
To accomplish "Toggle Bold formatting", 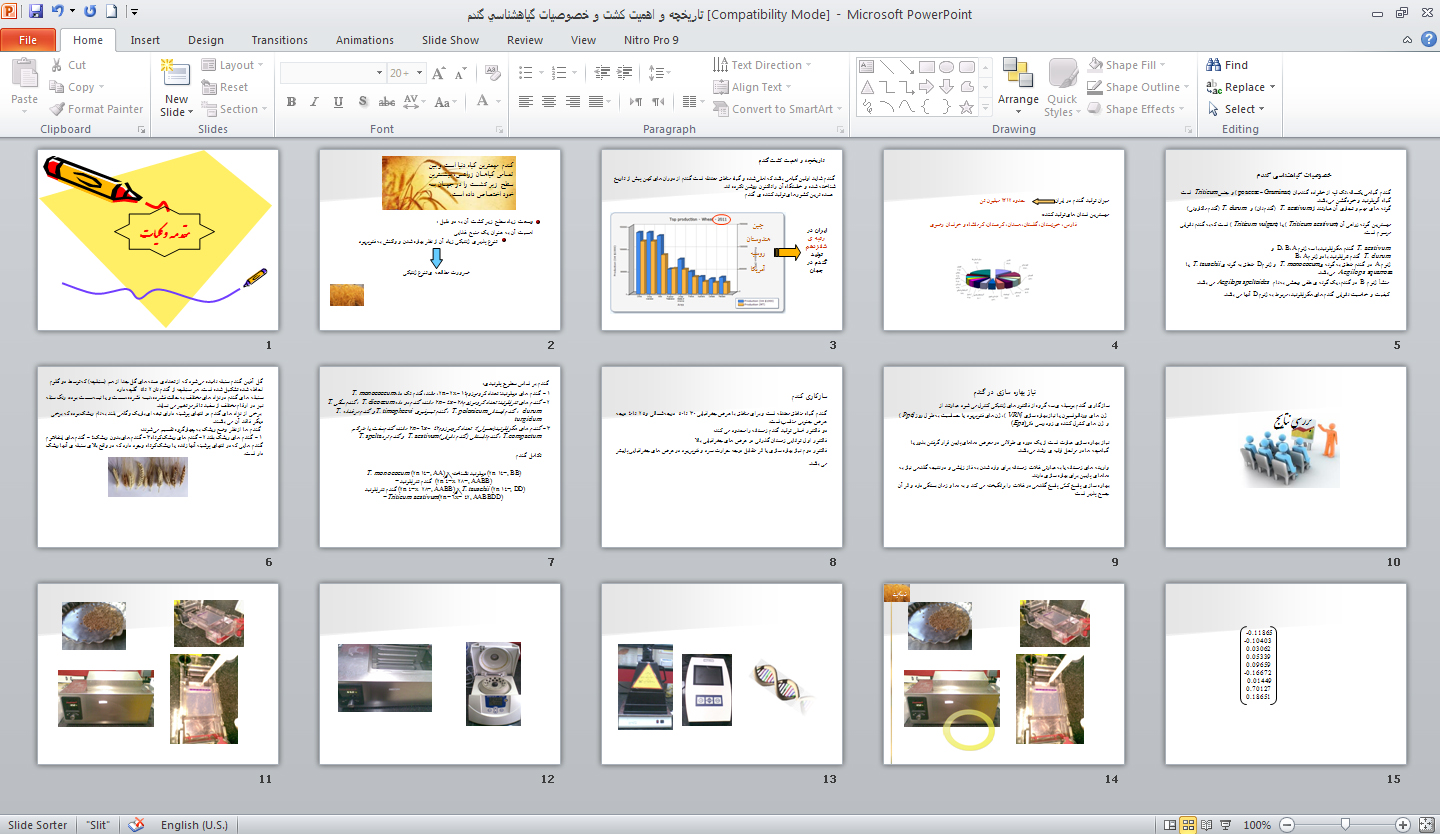I will pos(291,102).
